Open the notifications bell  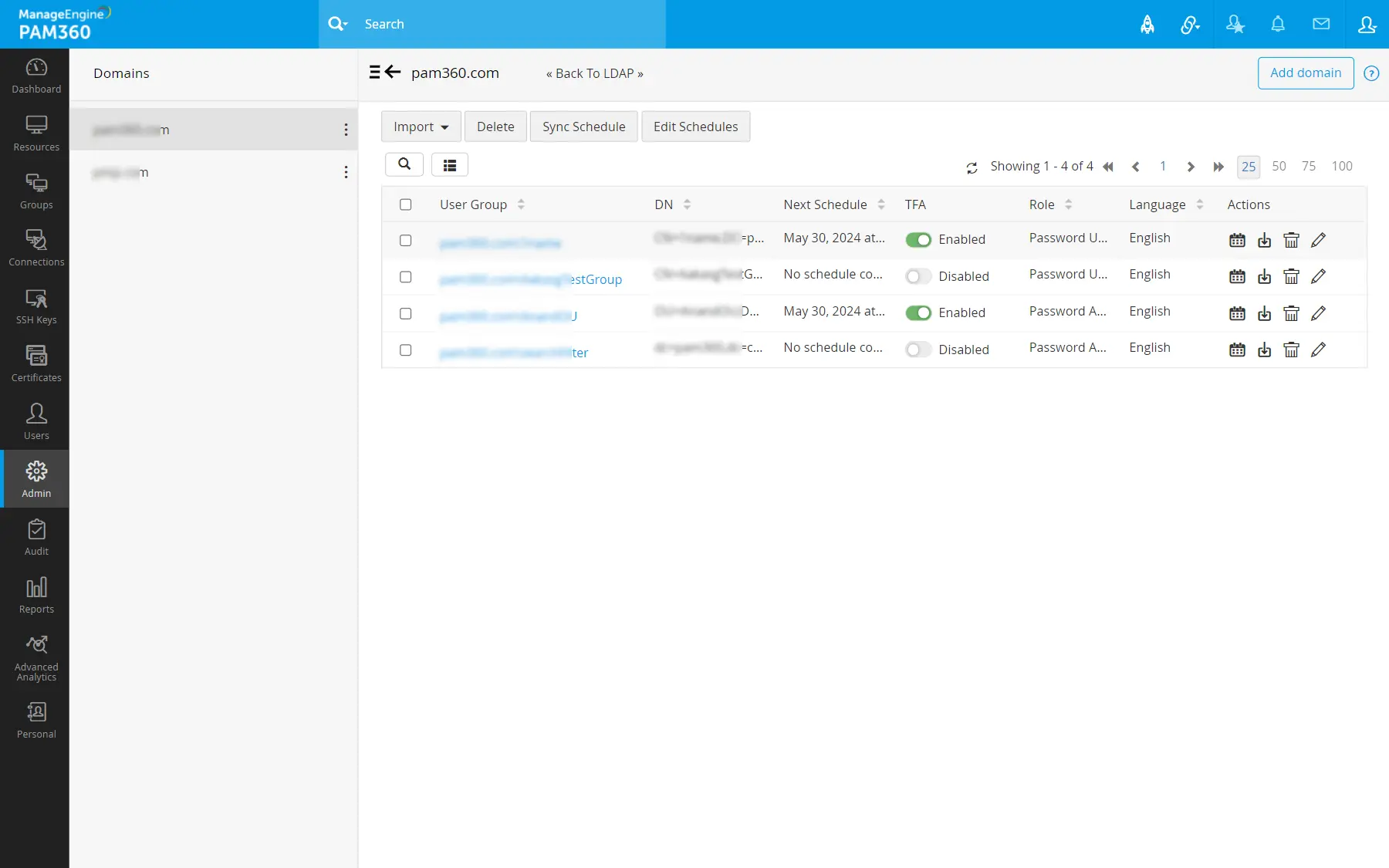click(x=1278, y=24)
